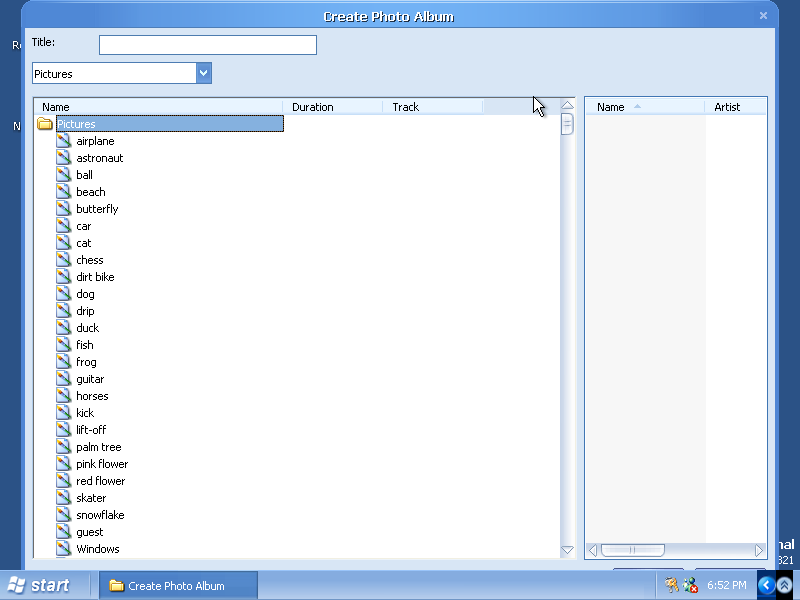
Task: Click the horses picture file icon
Action: click(64, 396)
